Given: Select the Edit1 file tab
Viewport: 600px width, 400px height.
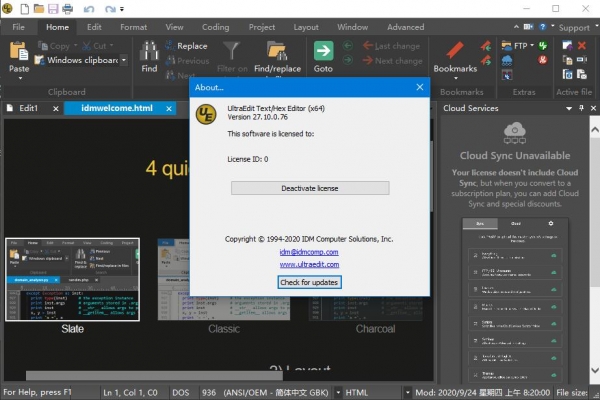Looking at the screenshot, I should coord(29,108).
